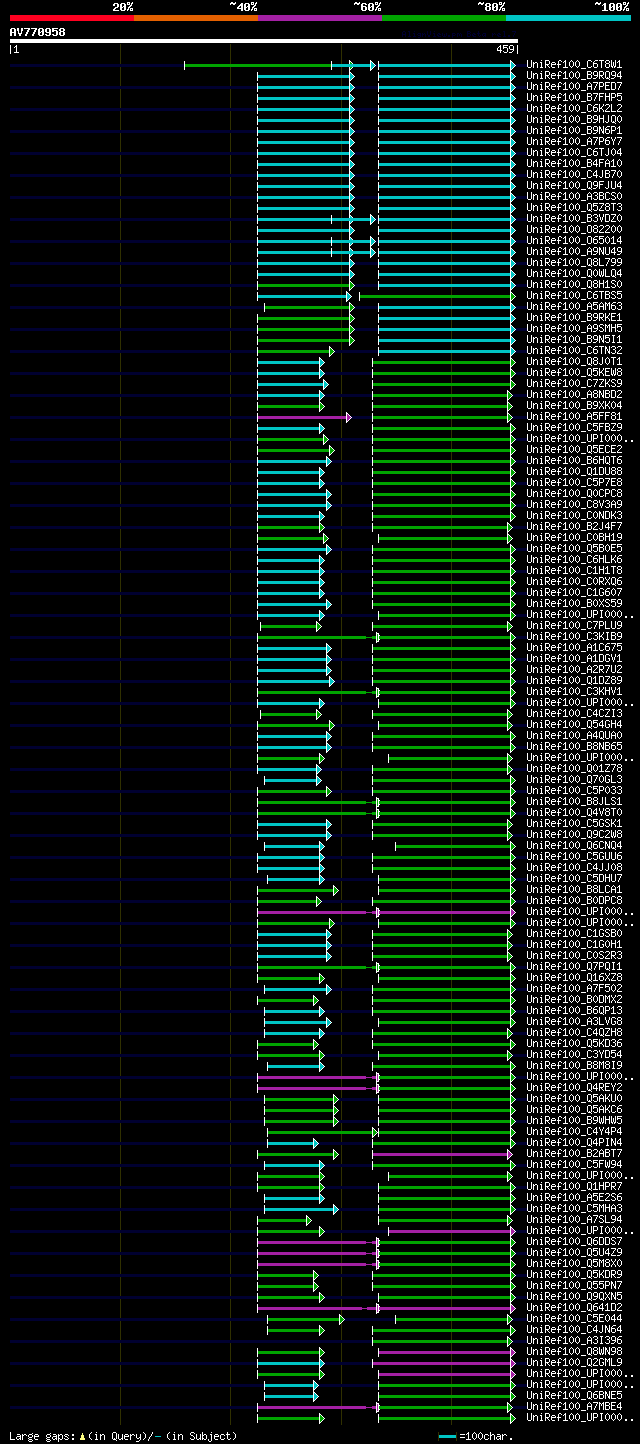Click the red 20% identity legend bar
This screenshot has height=1444, width=640.
72,18
